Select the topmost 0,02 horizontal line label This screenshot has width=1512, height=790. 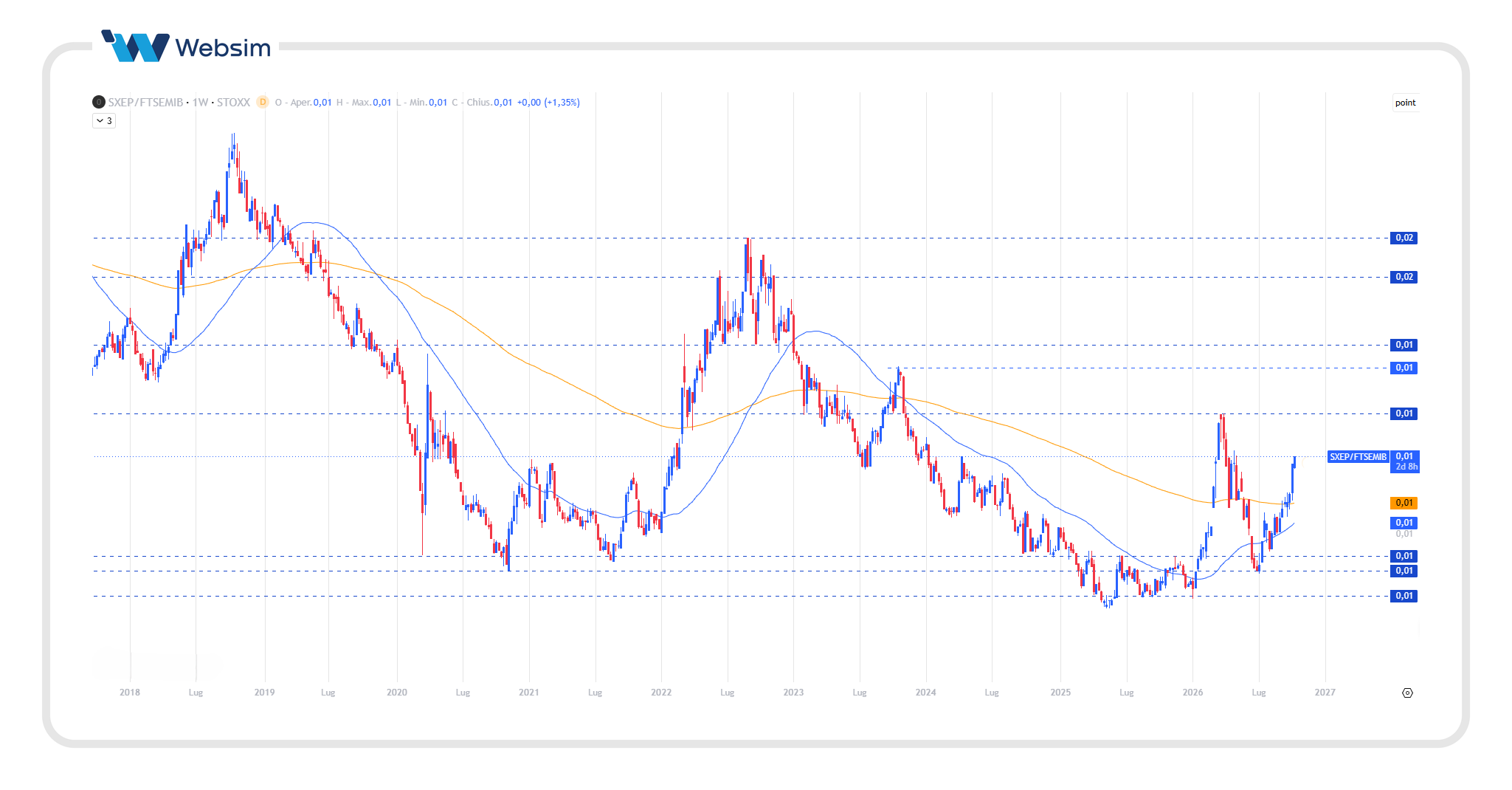[1404, 238]
